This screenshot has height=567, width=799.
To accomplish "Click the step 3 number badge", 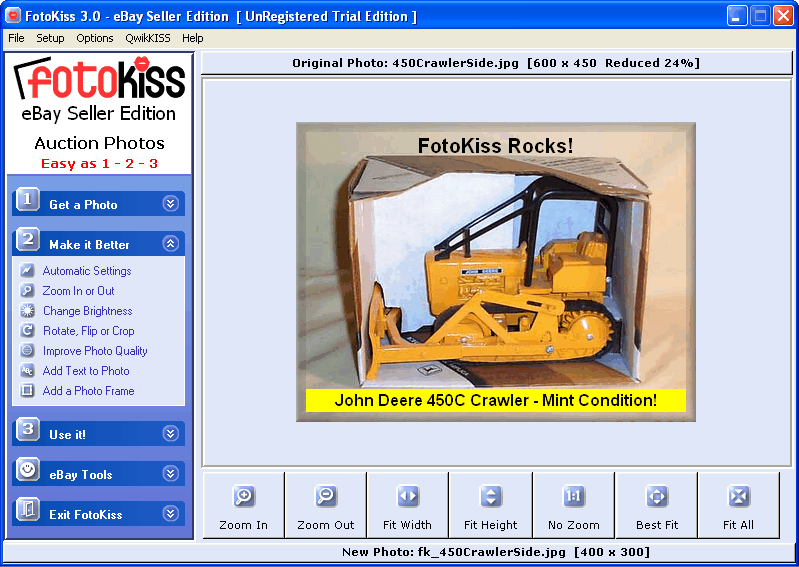I will pyautogui.click(x=28, y=429).
